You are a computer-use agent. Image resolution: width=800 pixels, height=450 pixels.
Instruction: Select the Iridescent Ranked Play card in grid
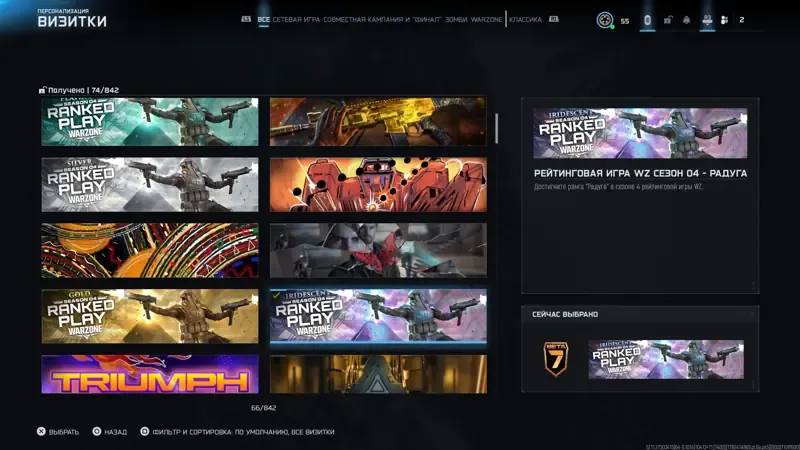(x=378, y=316)
